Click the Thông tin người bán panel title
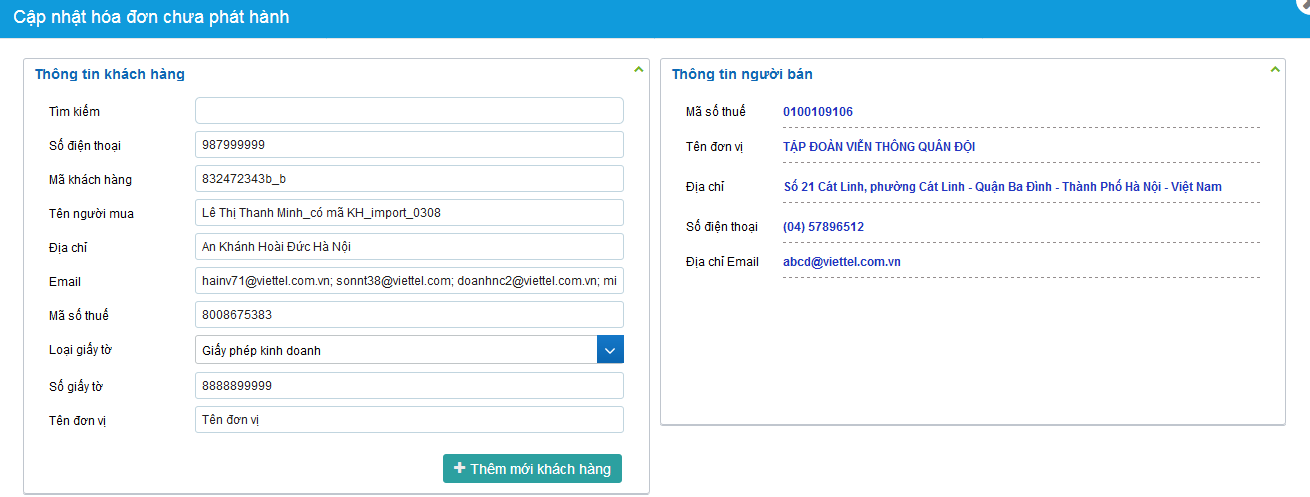 (x=742, y=74)
